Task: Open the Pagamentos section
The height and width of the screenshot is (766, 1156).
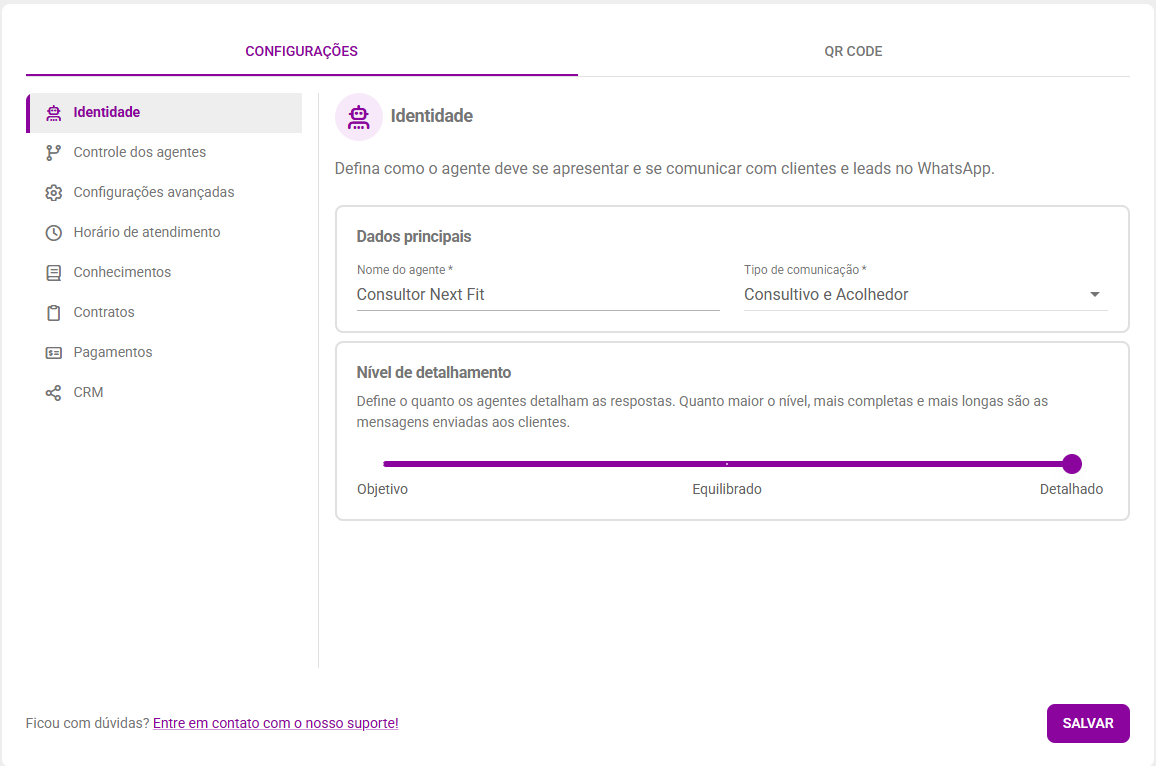Action: click(113, 352)
